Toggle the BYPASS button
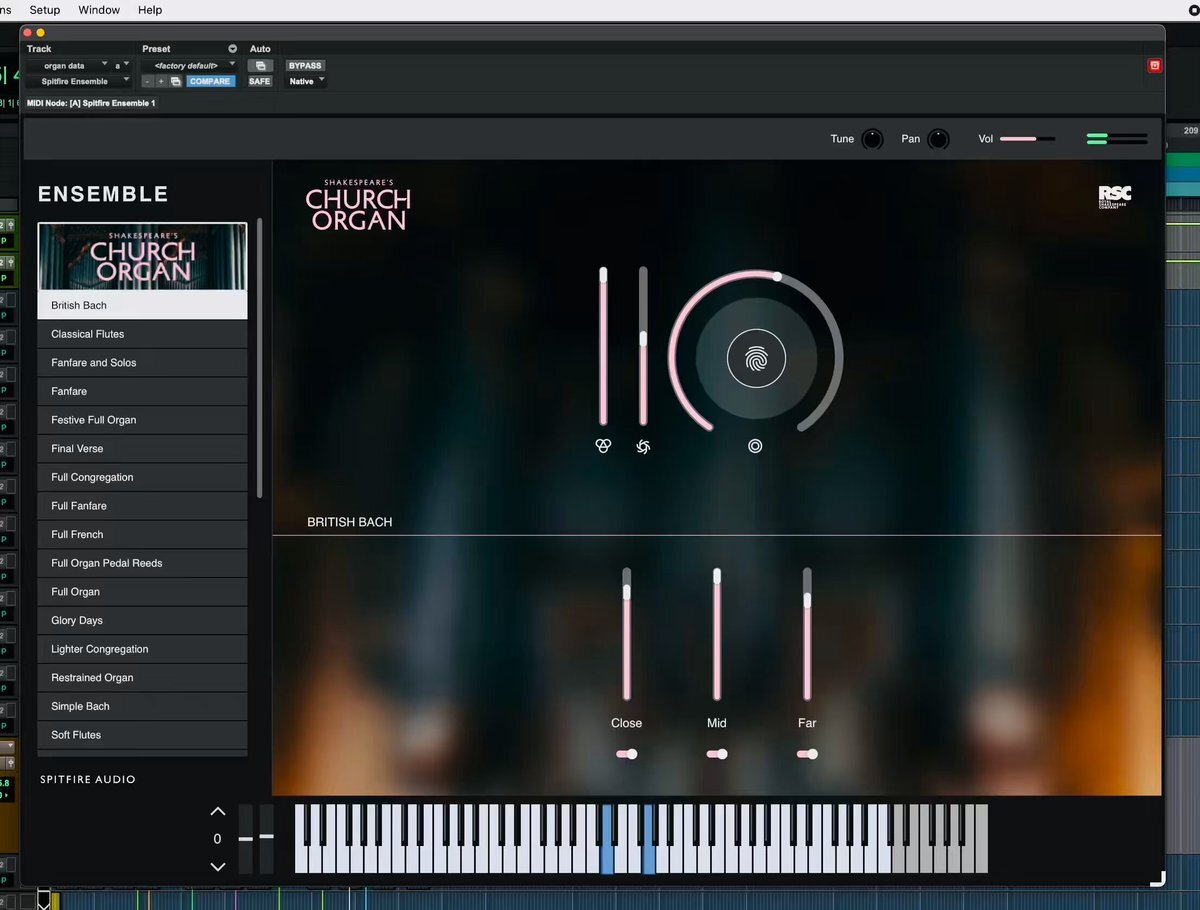The width and height of the screenshot is (1200, 910). (x=305, y=66)
